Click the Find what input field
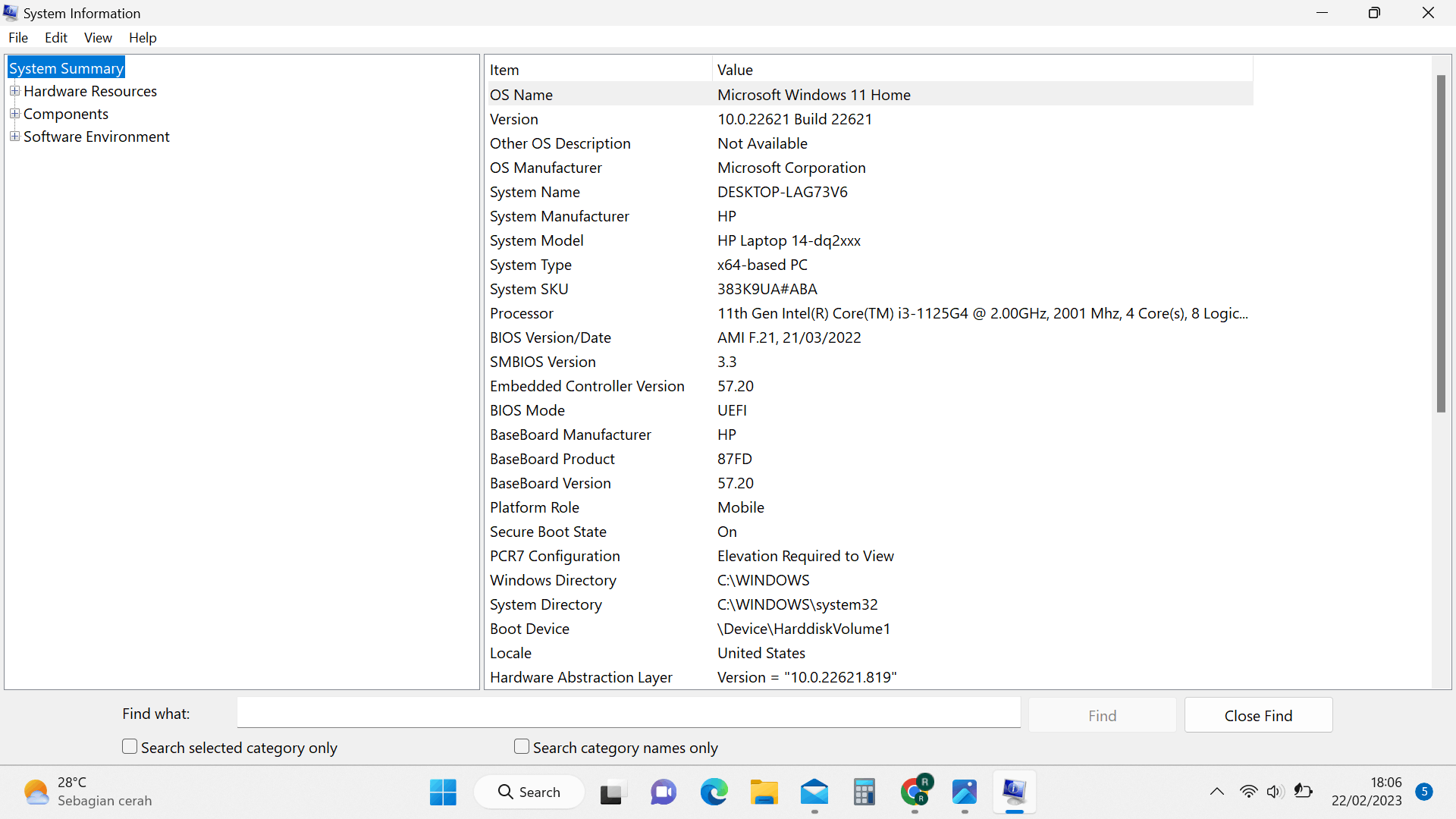This screenshot has height=819, width=1456. click(628, 713)
